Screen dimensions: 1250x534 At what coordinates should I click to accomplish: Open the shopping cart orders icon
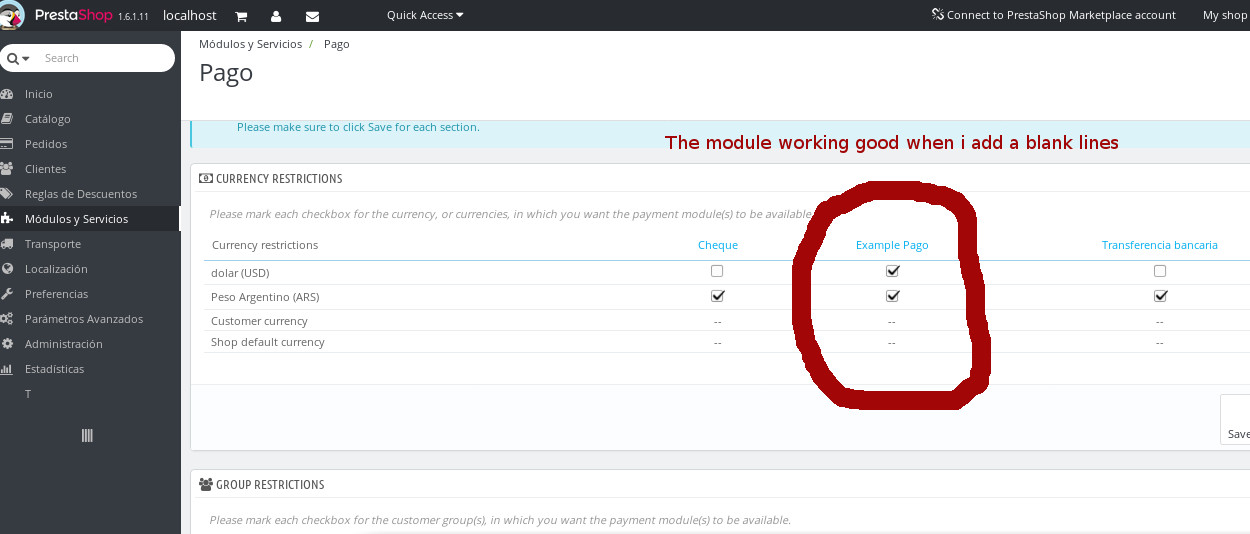coord(241,16)
